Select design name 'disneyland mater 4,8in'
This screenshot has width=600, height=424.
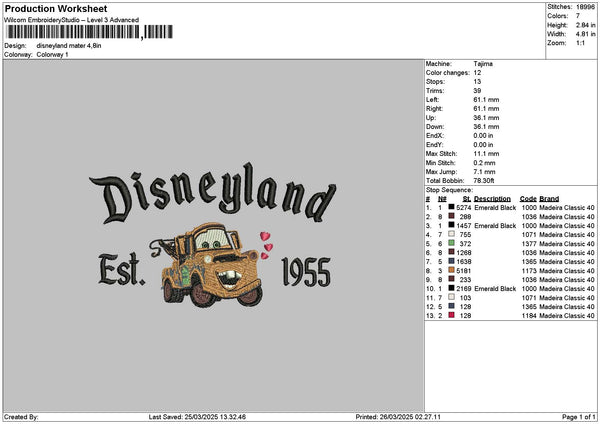click(x=69, y=46)
